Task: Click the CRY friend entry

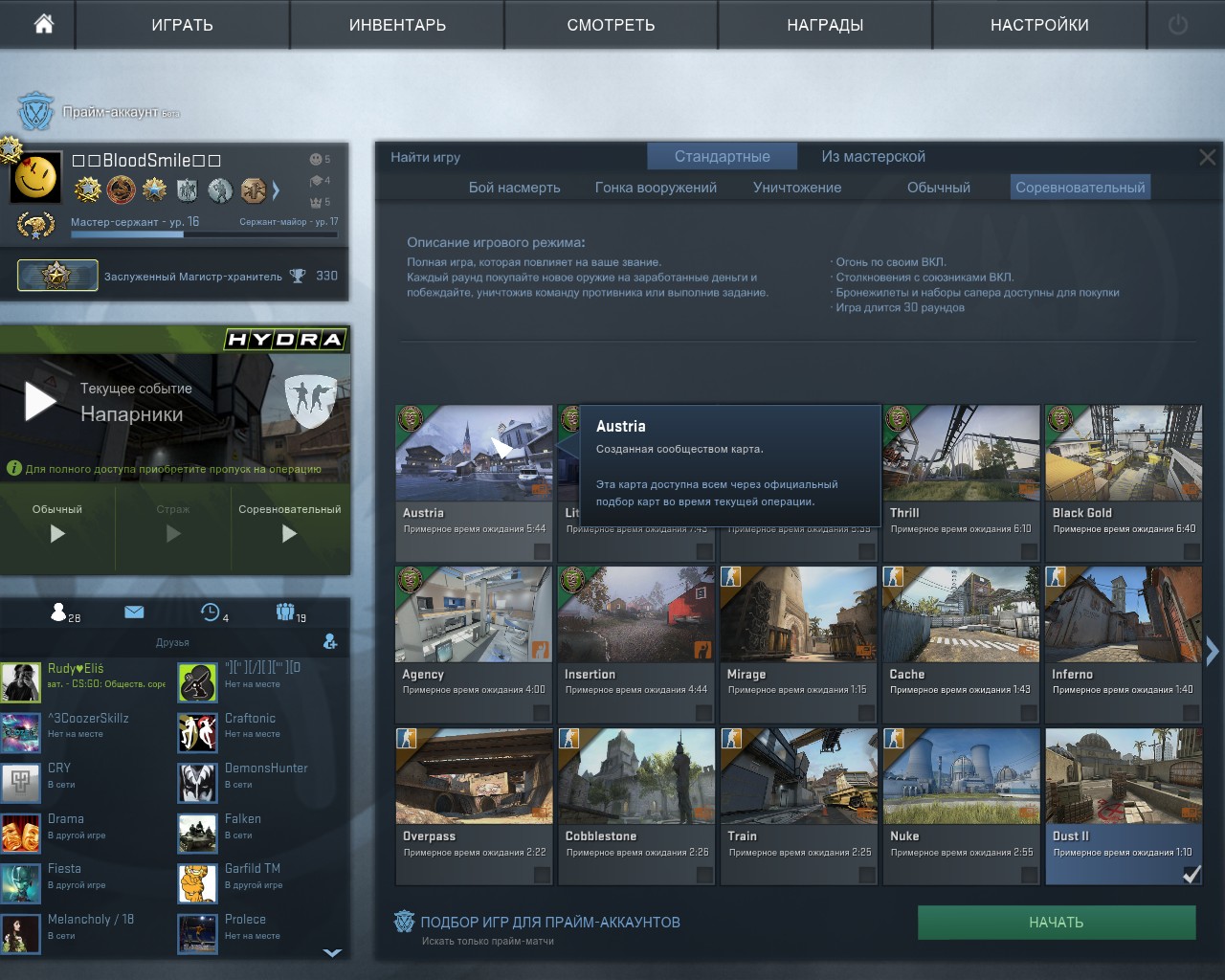Action: pyautogui.click(x=86, y=783)
